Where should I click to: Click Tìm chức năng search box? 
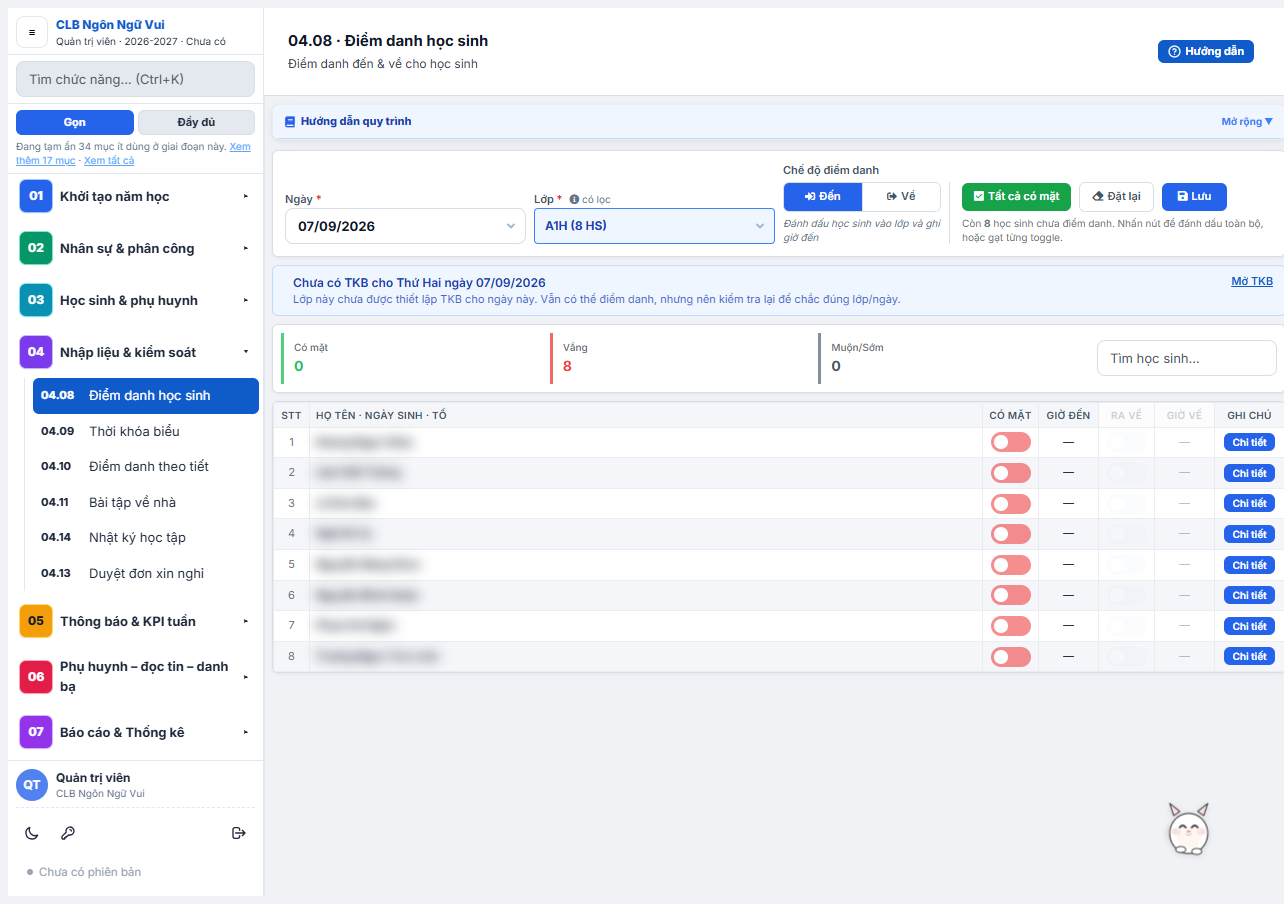[135, 79]
